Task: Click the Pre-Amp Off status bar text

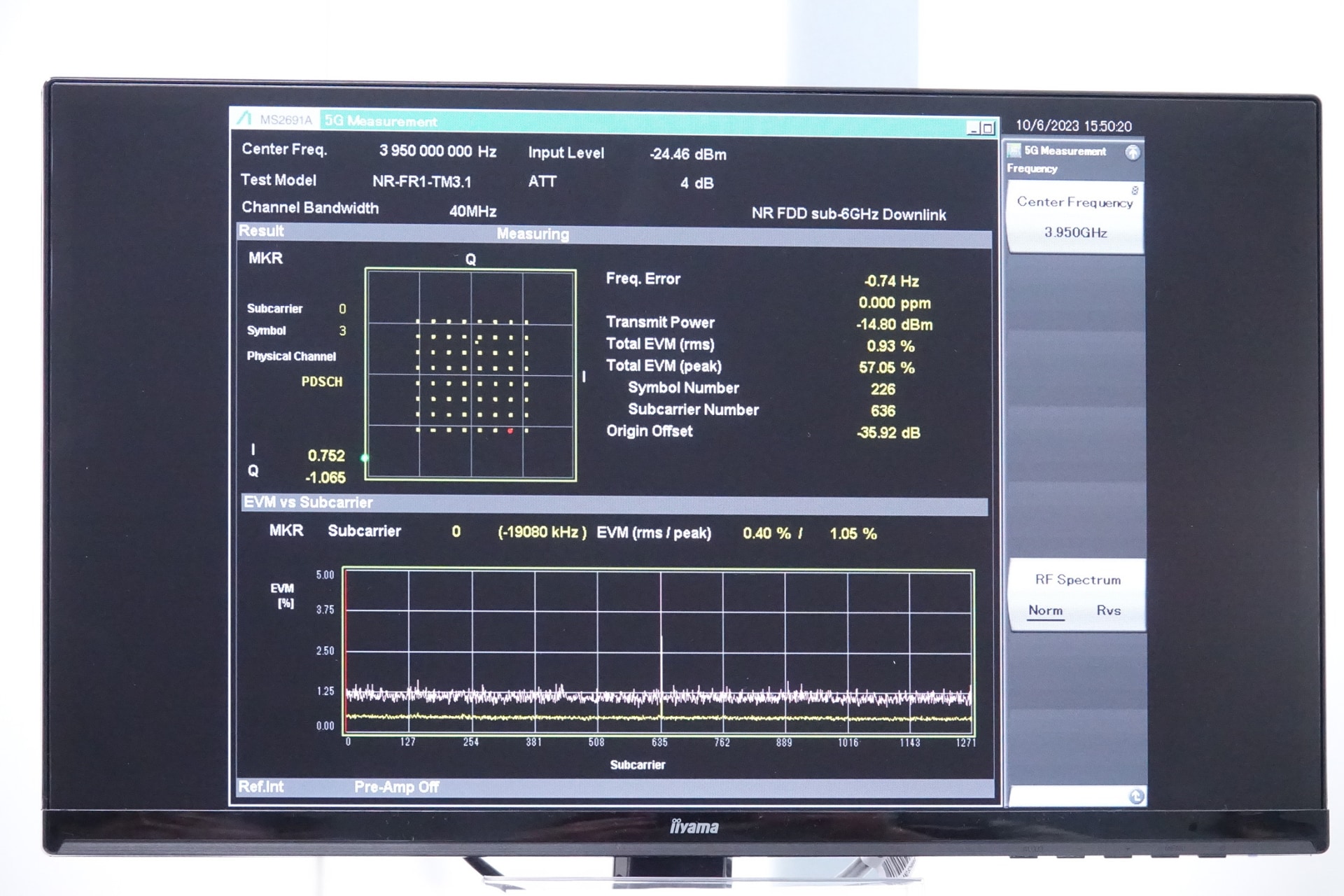Action: (x=396, y=787)
